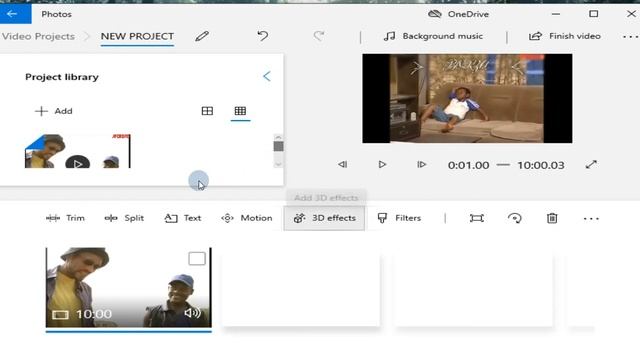Open the Trim tool
This screenshot has height=360, width=640.
[65, 218]
